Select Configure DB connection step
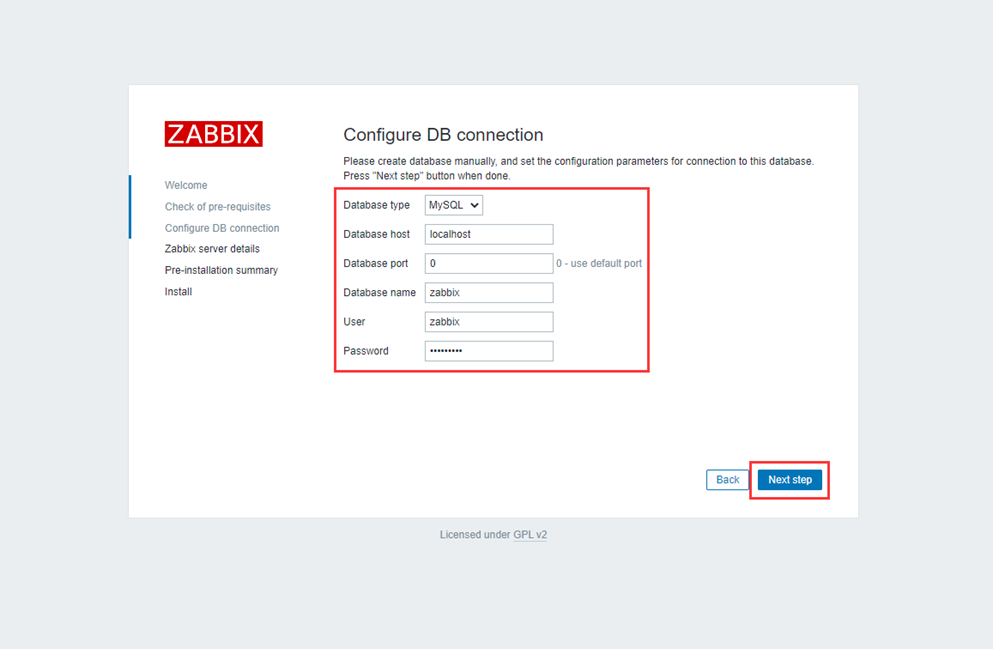Image resolution: width=993 pixels, height=649 pixels. point(222,228)
